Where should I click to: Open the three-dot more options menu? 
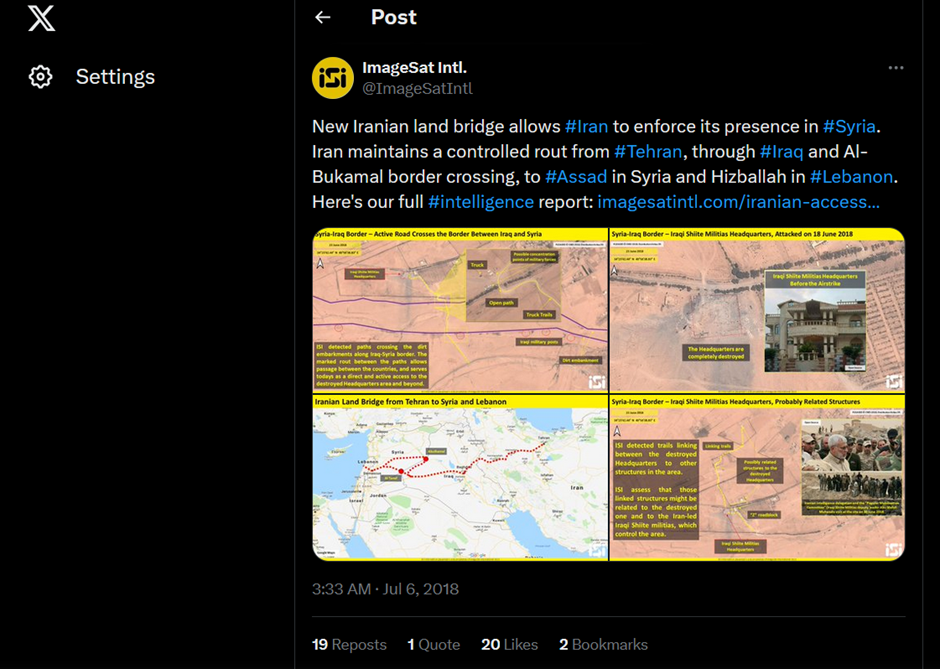coord(896,68)
